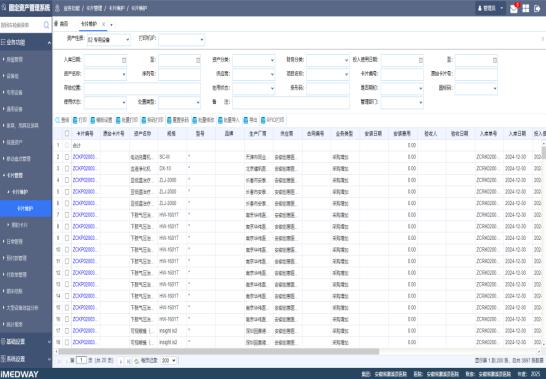The image size is (546, 379).
Task: Click the logout exit icon in header
Action: tap(537, 8)
